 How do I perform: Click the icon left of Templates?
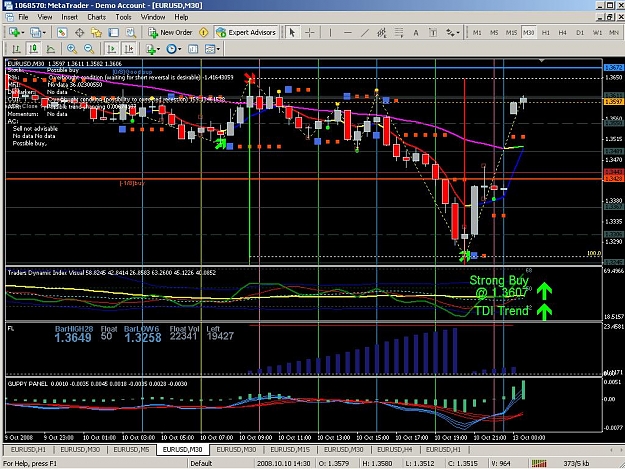click(193, 49)
